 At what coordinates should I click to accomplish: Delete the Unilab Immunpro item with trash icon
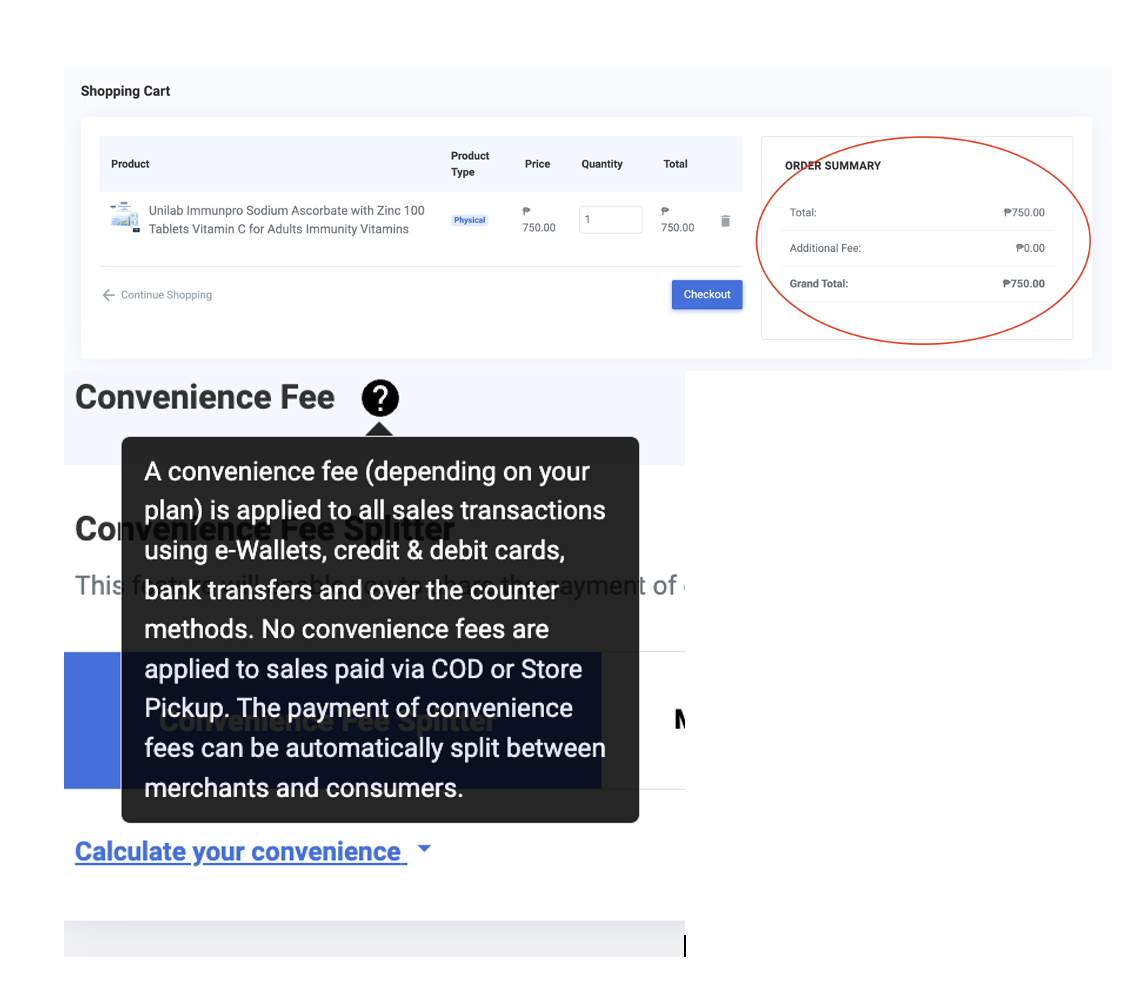[725, 221]
